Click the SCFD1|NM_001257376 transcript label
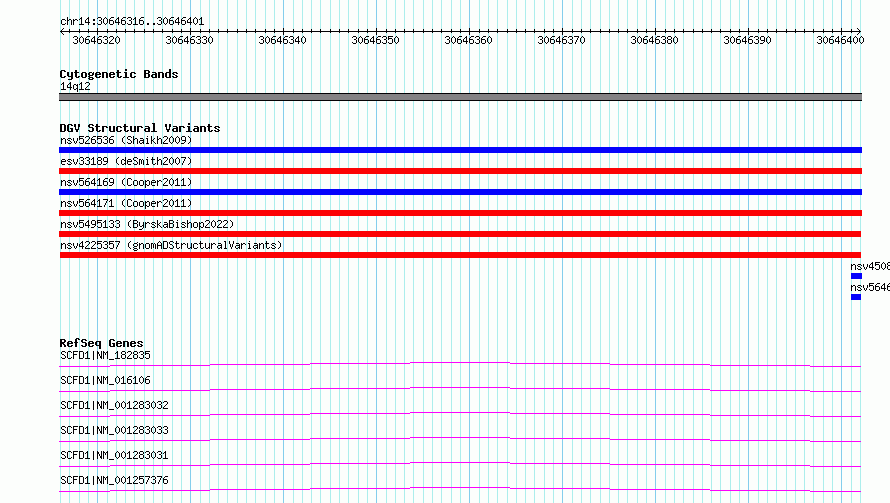This screenshot has width=890, height=503. pos(114,480)
